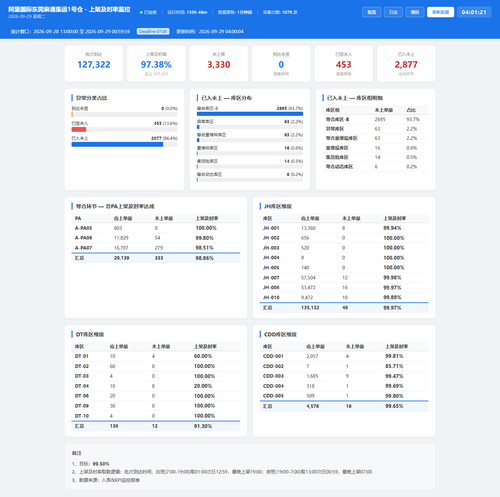Image resolution: width=500 pixels, height=497 pixels.
Task: Select the A-PA06 row label
Action: click(x=83, y=238)
